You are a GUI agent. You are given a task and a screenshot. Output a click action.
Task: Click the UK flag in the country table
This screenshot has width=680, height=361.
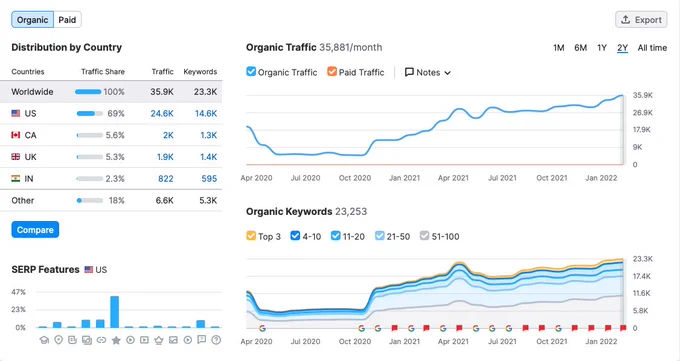16,157
